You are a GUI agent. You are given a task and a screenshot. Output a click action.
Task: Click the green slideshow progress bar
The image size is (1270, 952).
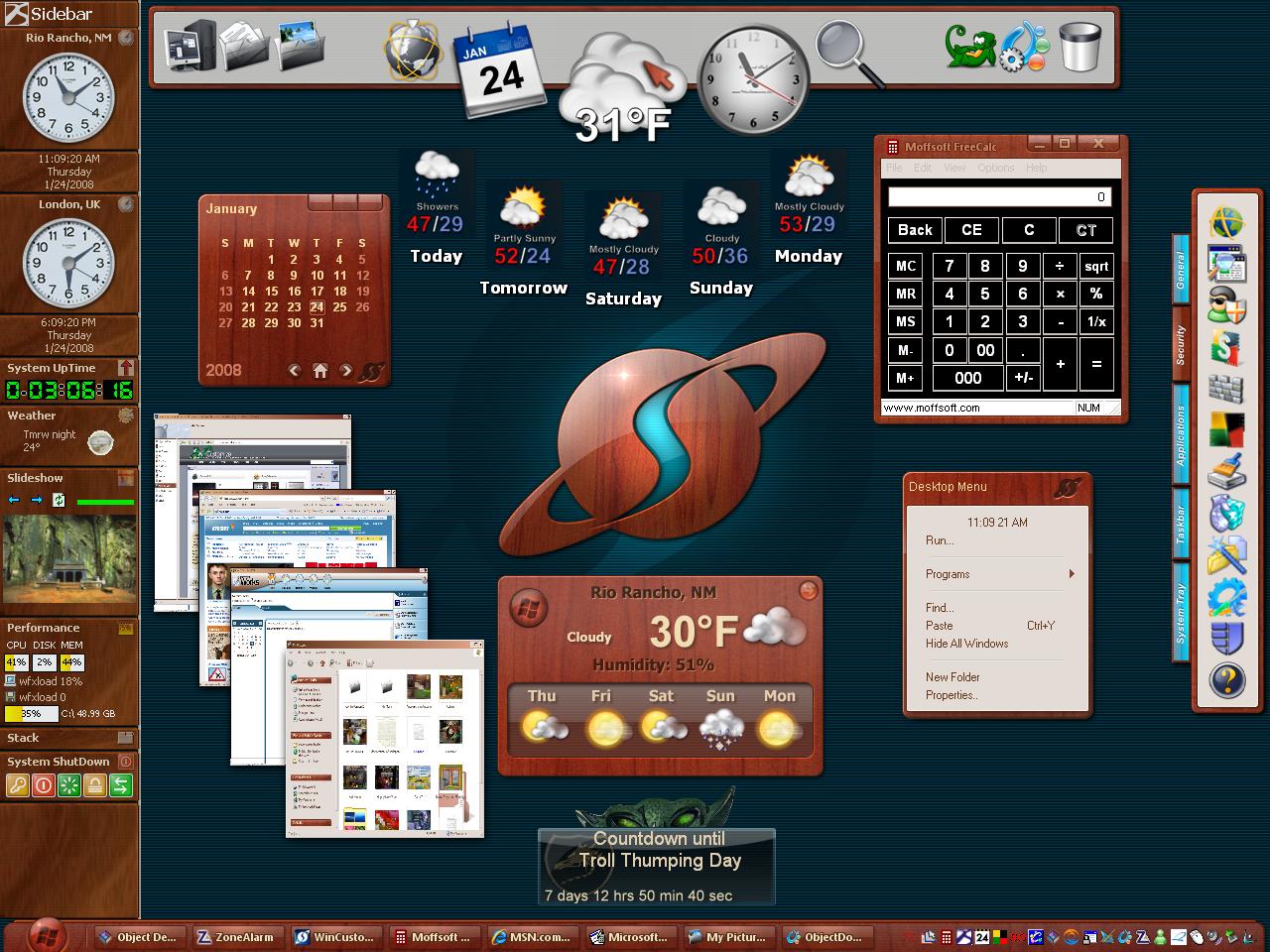tap(105, 502)
